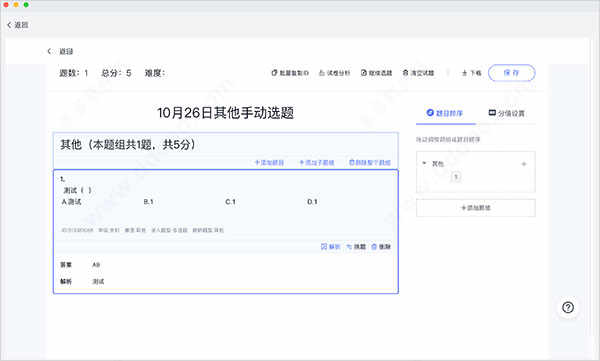Image resolution: width=600 pixels, height=361 pixels.
Task: Click 添加题目 add question link
Action: click(269, 162)
